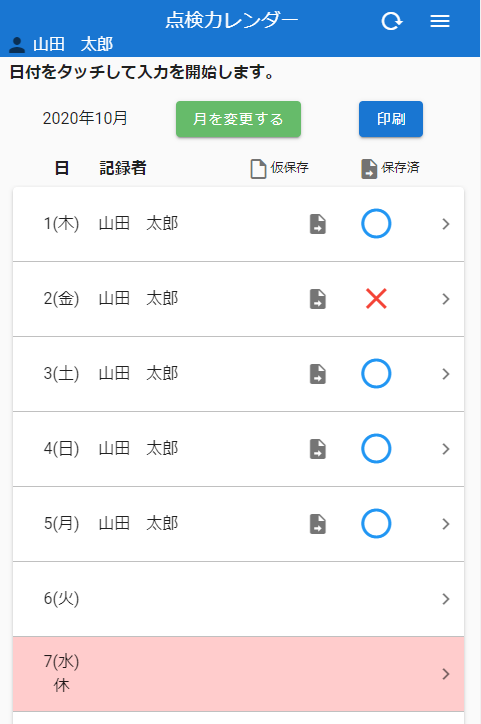Click the saved-file icon on 5(月) row
The image size is (481, 724).
coord(318,524)
